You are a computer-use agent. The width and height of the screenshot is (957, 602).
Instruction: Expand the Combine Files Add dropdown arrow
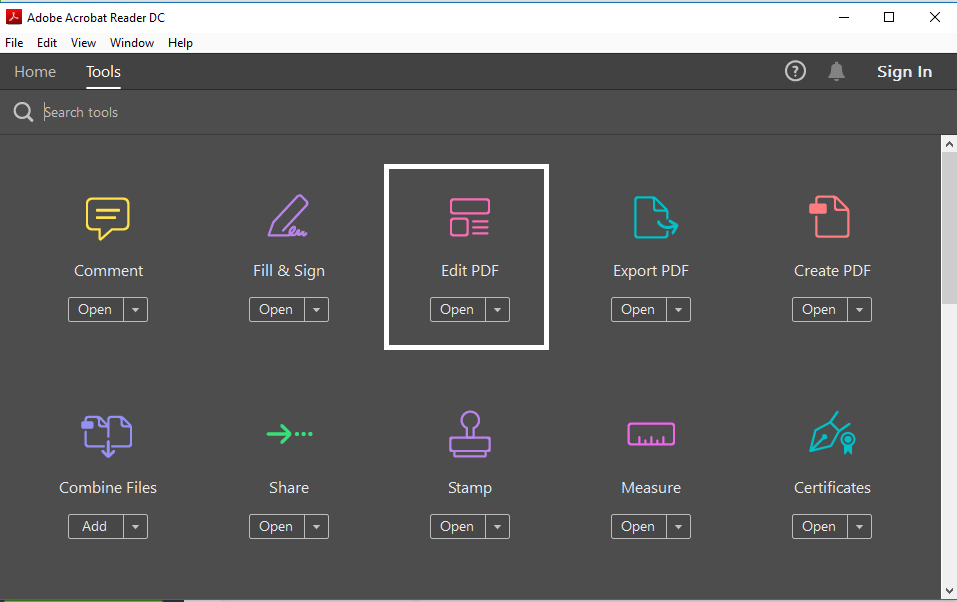point(135,526)
